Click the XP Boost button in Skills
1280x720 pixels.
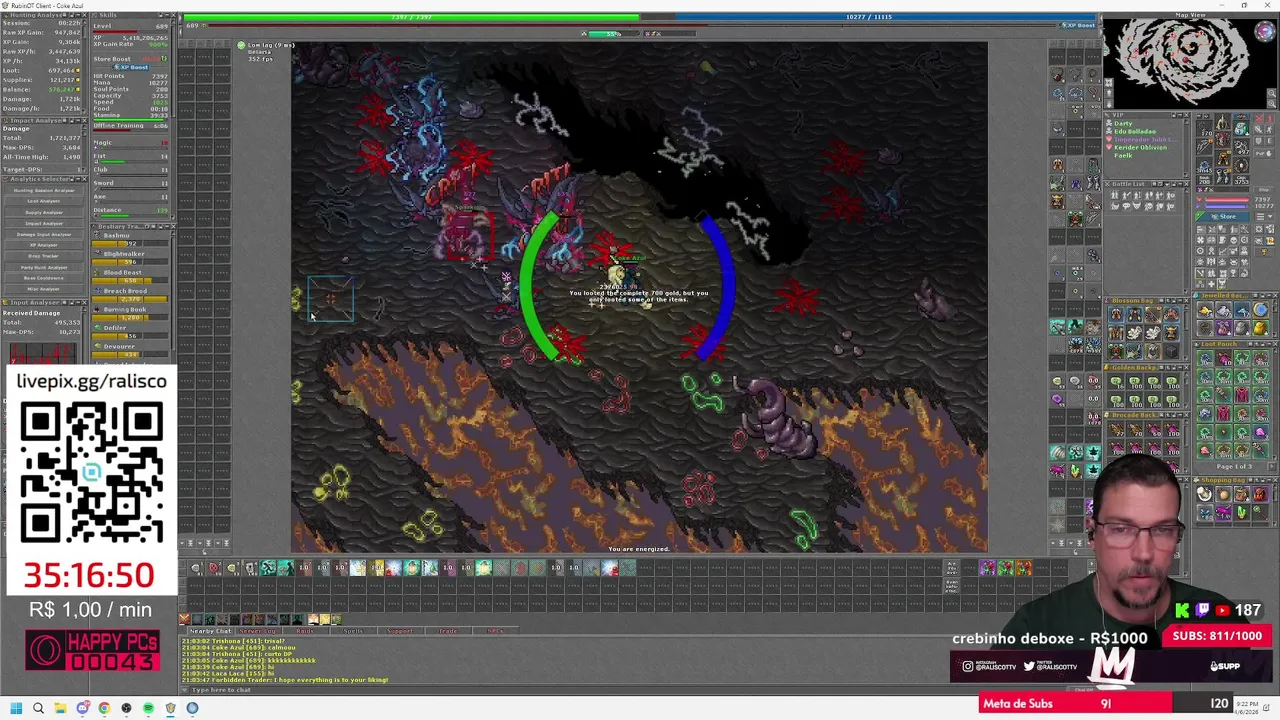[x=131, y=67]
